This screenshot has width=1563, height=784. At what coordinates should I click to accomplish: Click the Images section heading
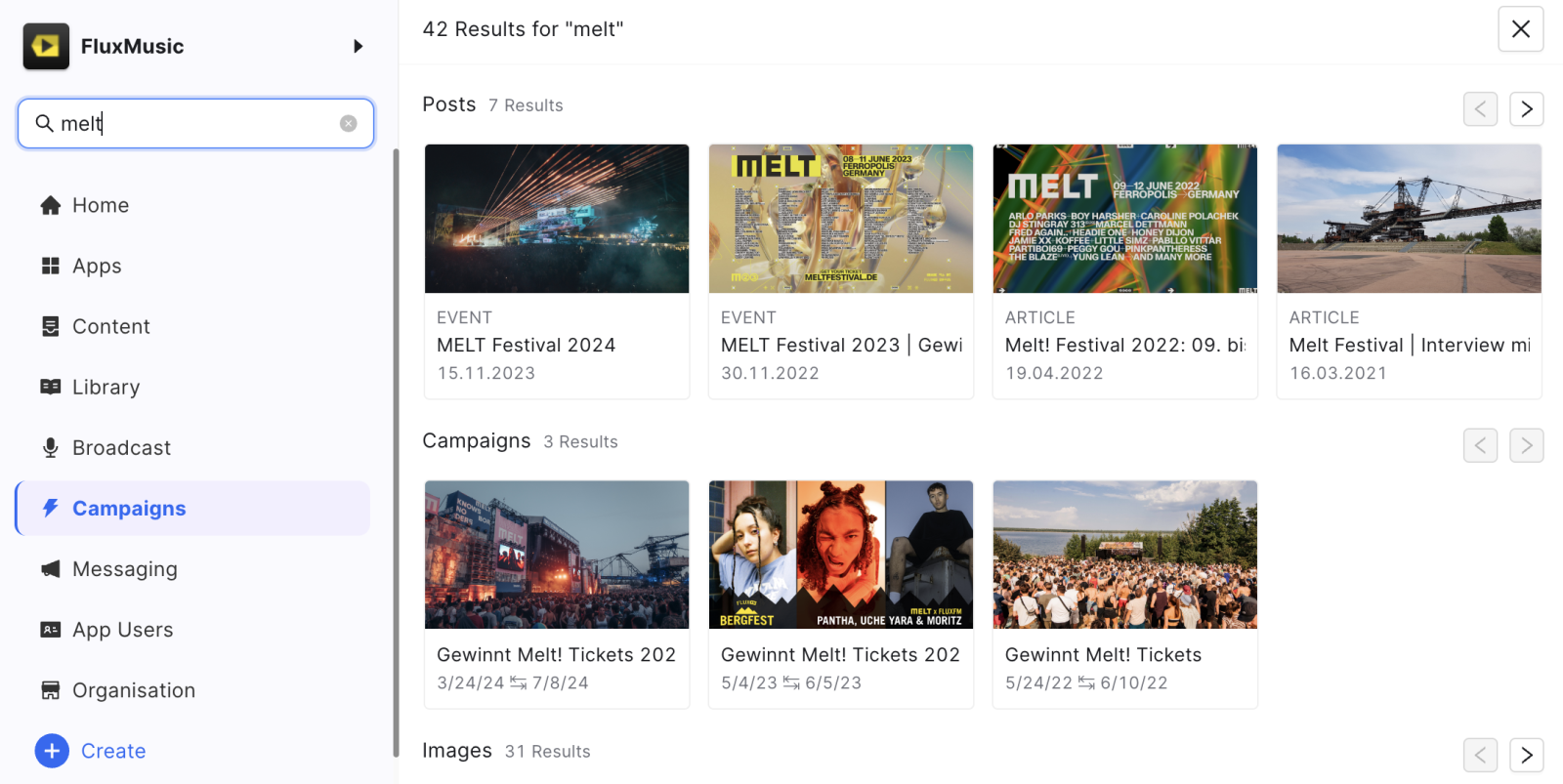point(457,751)
